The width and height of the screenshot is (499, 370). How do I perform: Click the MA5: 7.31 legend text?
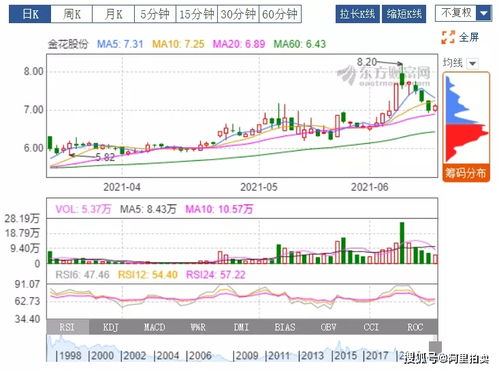pos(120,44)
